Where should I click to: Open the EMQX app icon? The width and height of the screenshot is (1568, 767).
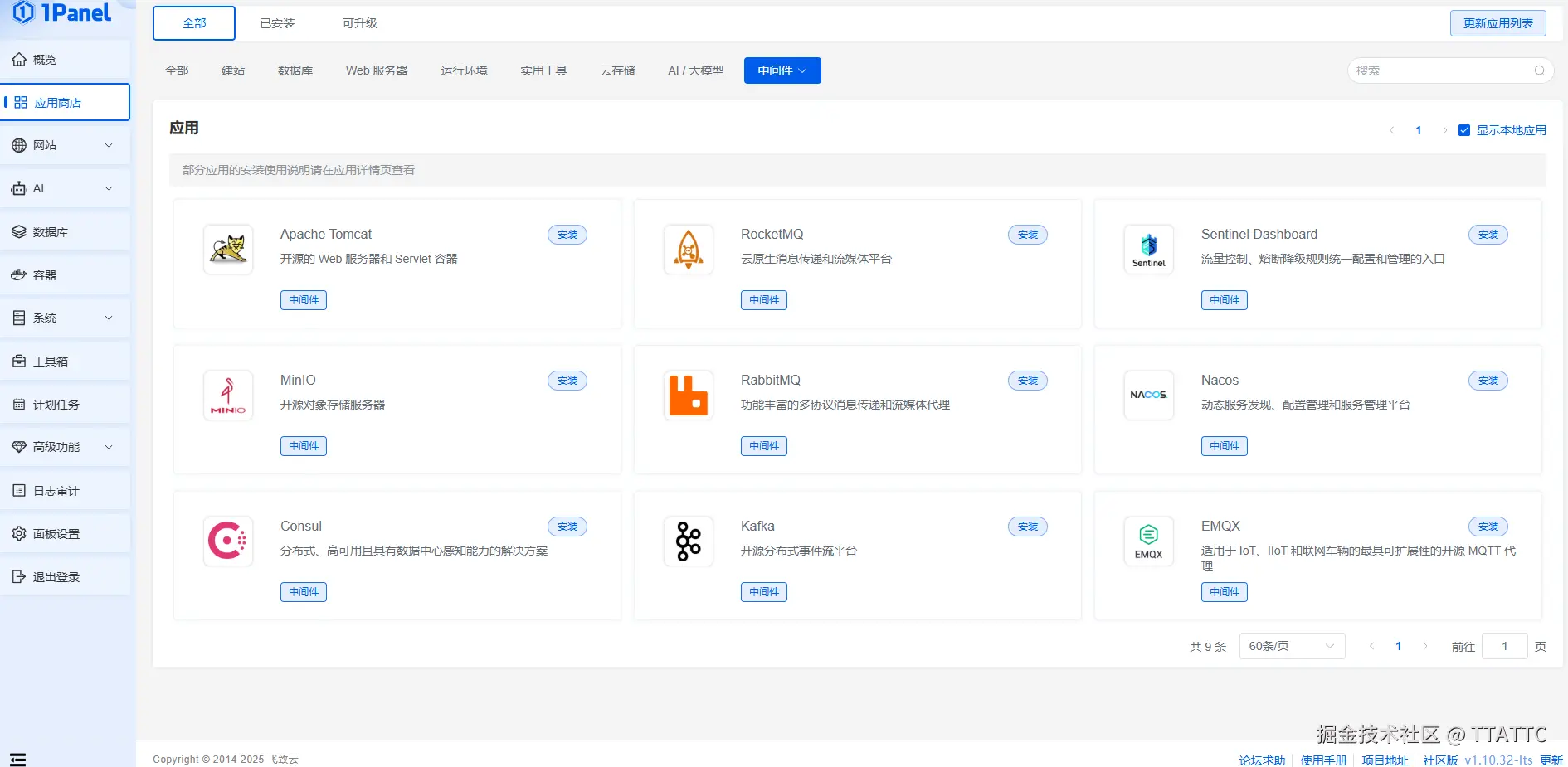coord(1149,541)
